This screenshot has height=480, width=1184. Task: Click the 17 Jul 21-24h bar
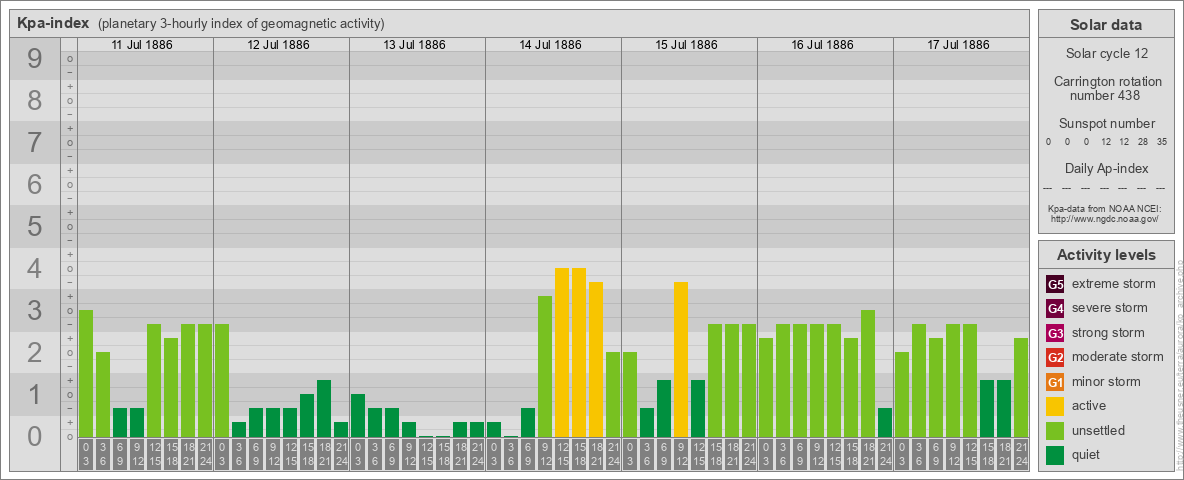click(1021, 387)
